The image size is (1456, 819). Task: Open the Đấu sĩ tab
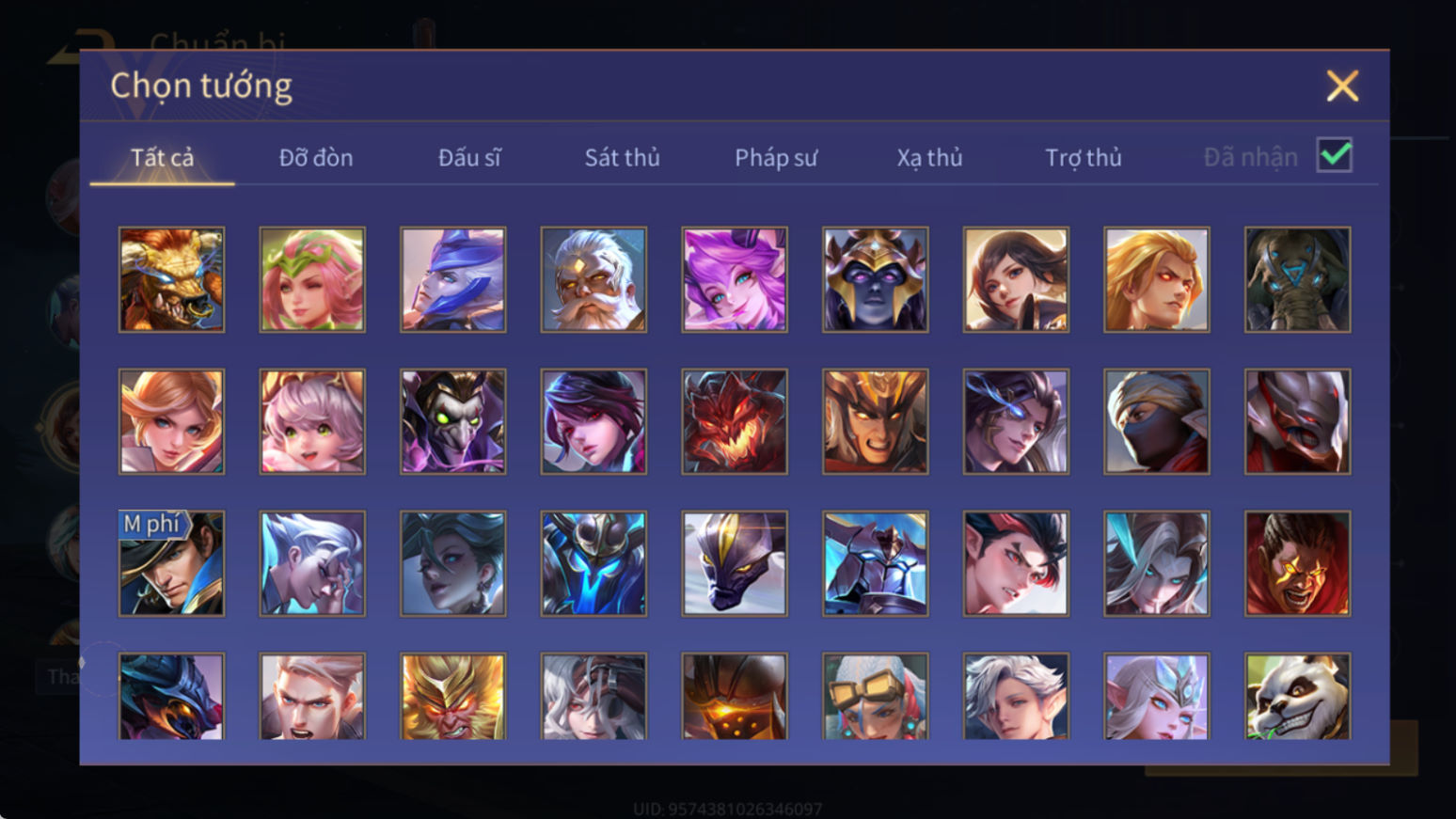pos(469,157)
